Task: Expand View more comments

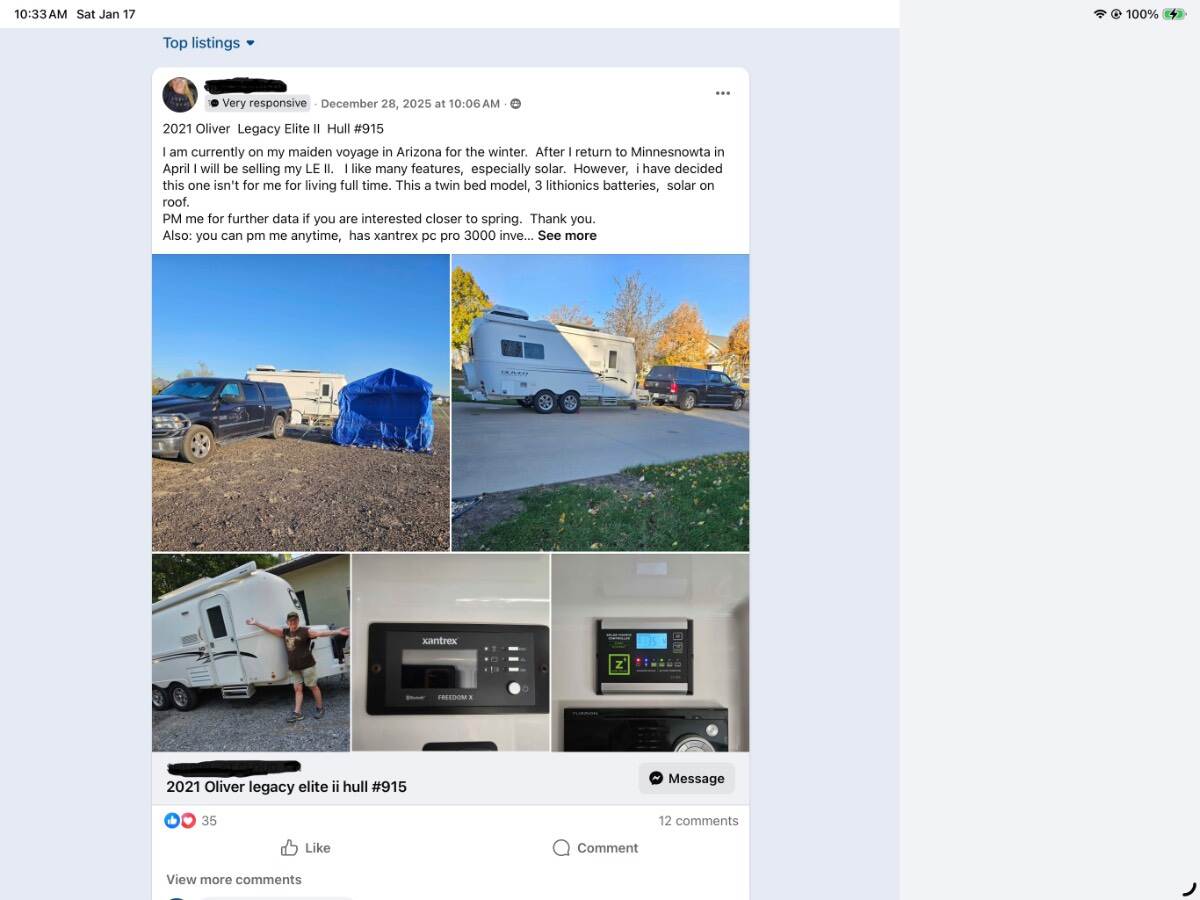Action: 234,880
